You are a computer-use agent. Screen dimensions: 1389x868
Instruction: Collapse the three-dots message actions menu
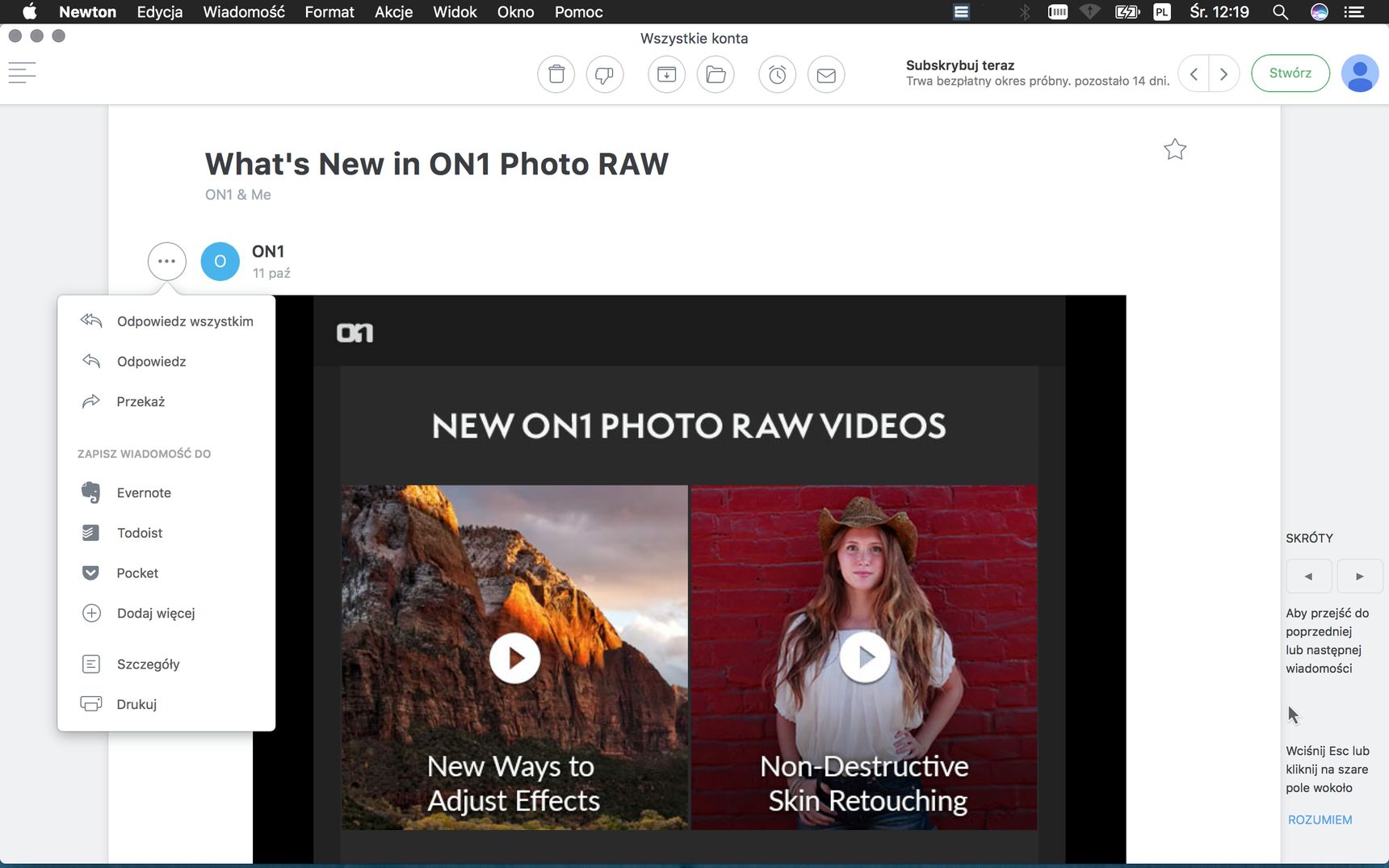(x=167, y=262)
